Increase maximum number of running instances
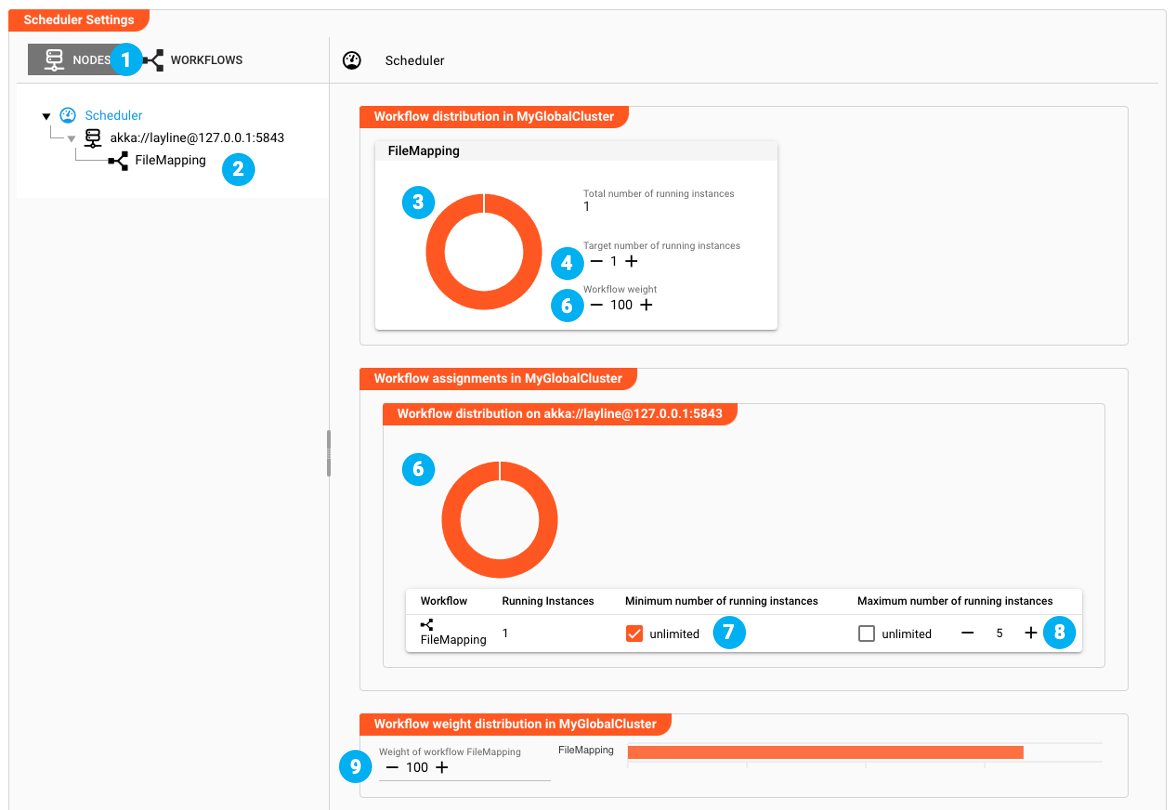Image resolution: width=1176 pixels, height=810 pixels. [1031, 633]
